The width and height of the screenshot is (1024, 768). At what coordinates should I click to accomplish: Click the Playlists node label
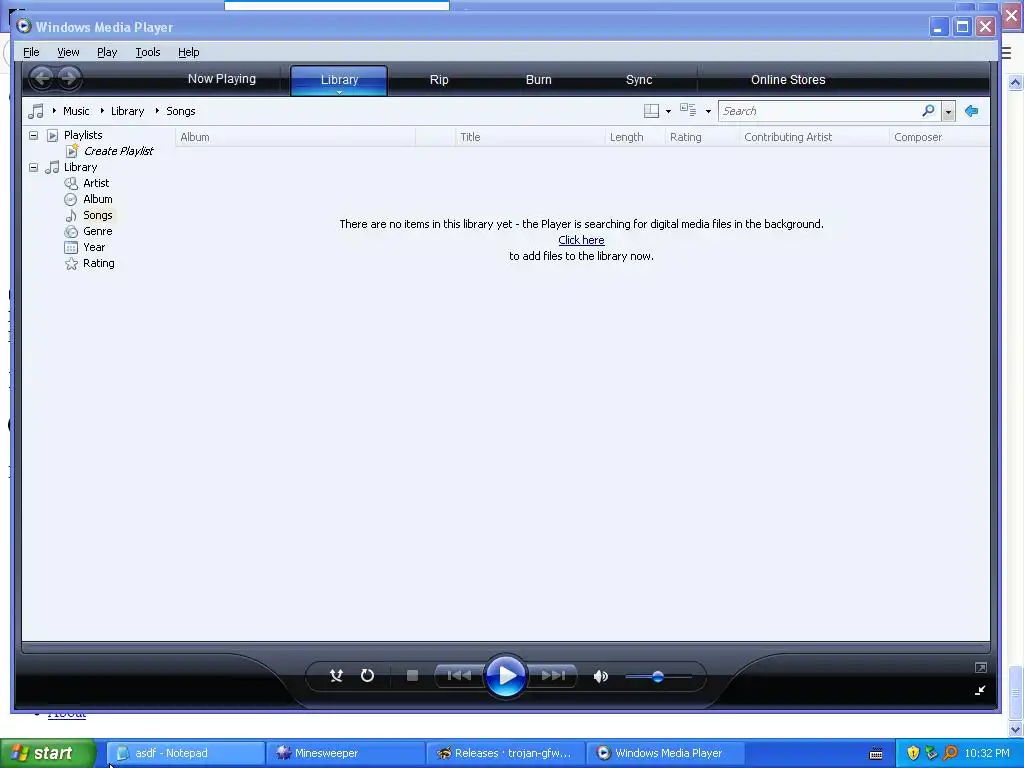83,135
